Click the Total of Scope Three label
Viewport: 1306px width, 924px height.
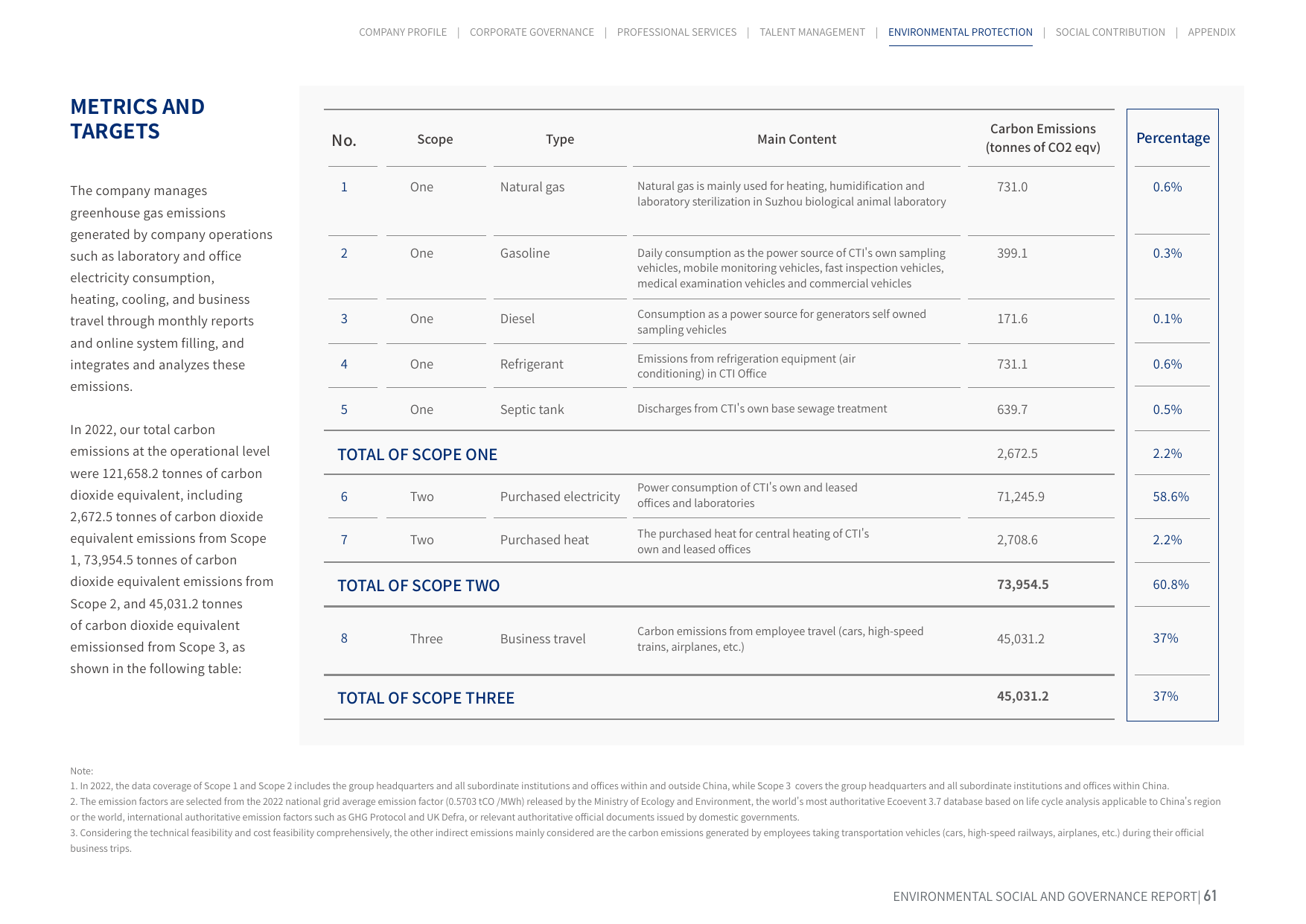point(426,698)
